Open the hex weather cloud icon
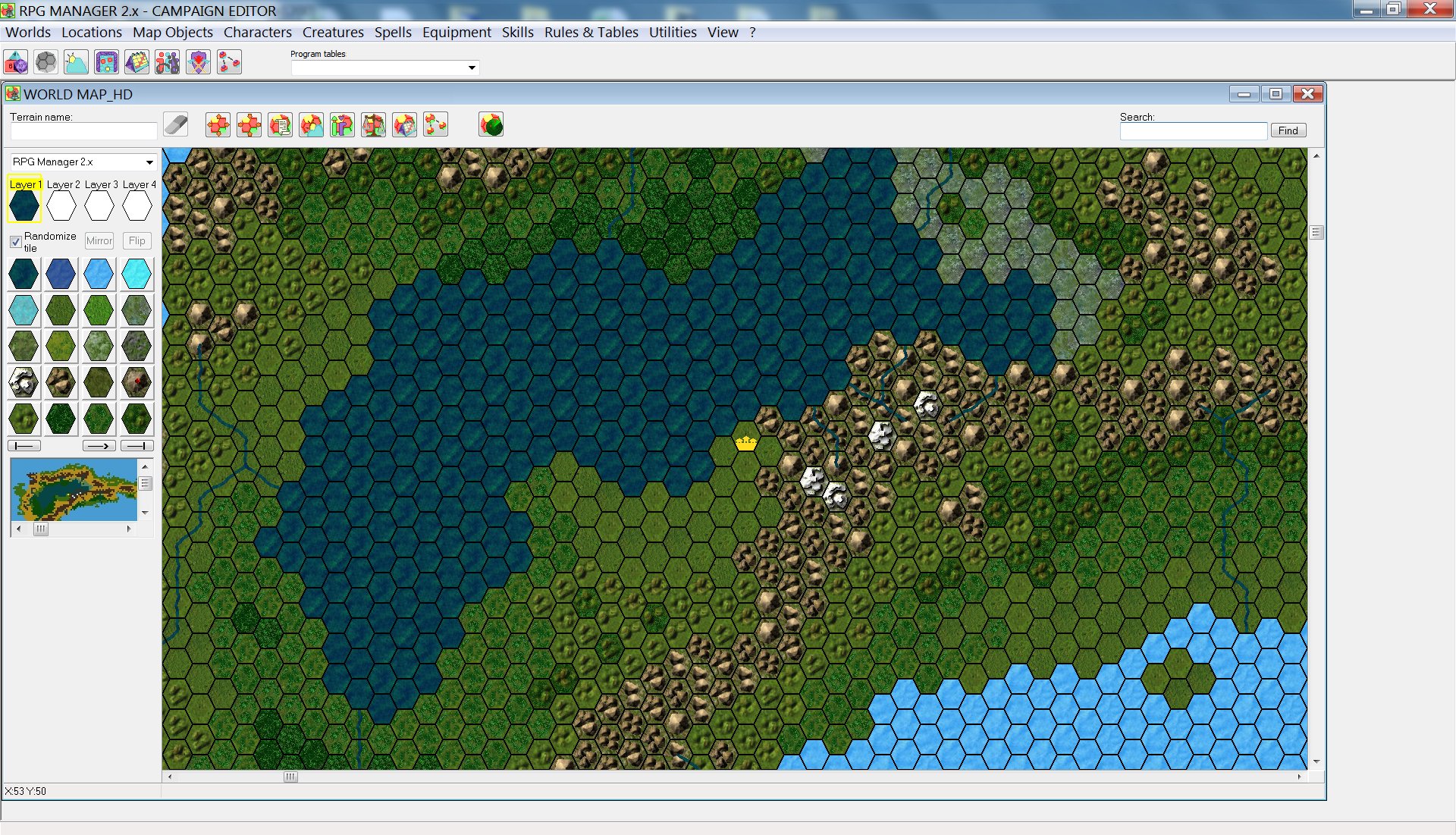Viewport: 1456px width, 835px height. pyautogui.click(x=312, y=124)
